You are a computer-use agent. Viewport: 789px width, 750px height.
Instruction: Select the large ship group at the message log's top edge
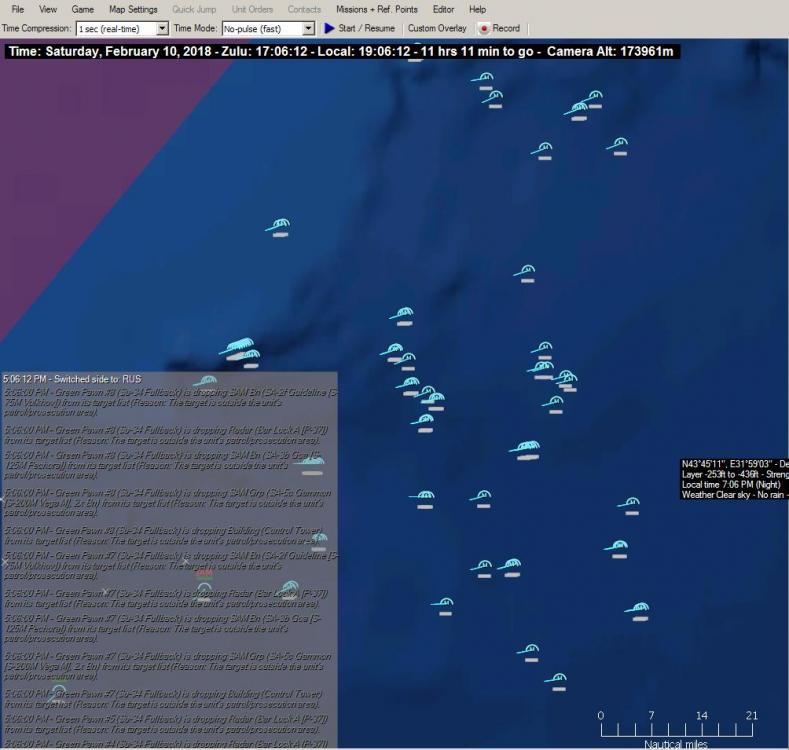tap(237, 348)
